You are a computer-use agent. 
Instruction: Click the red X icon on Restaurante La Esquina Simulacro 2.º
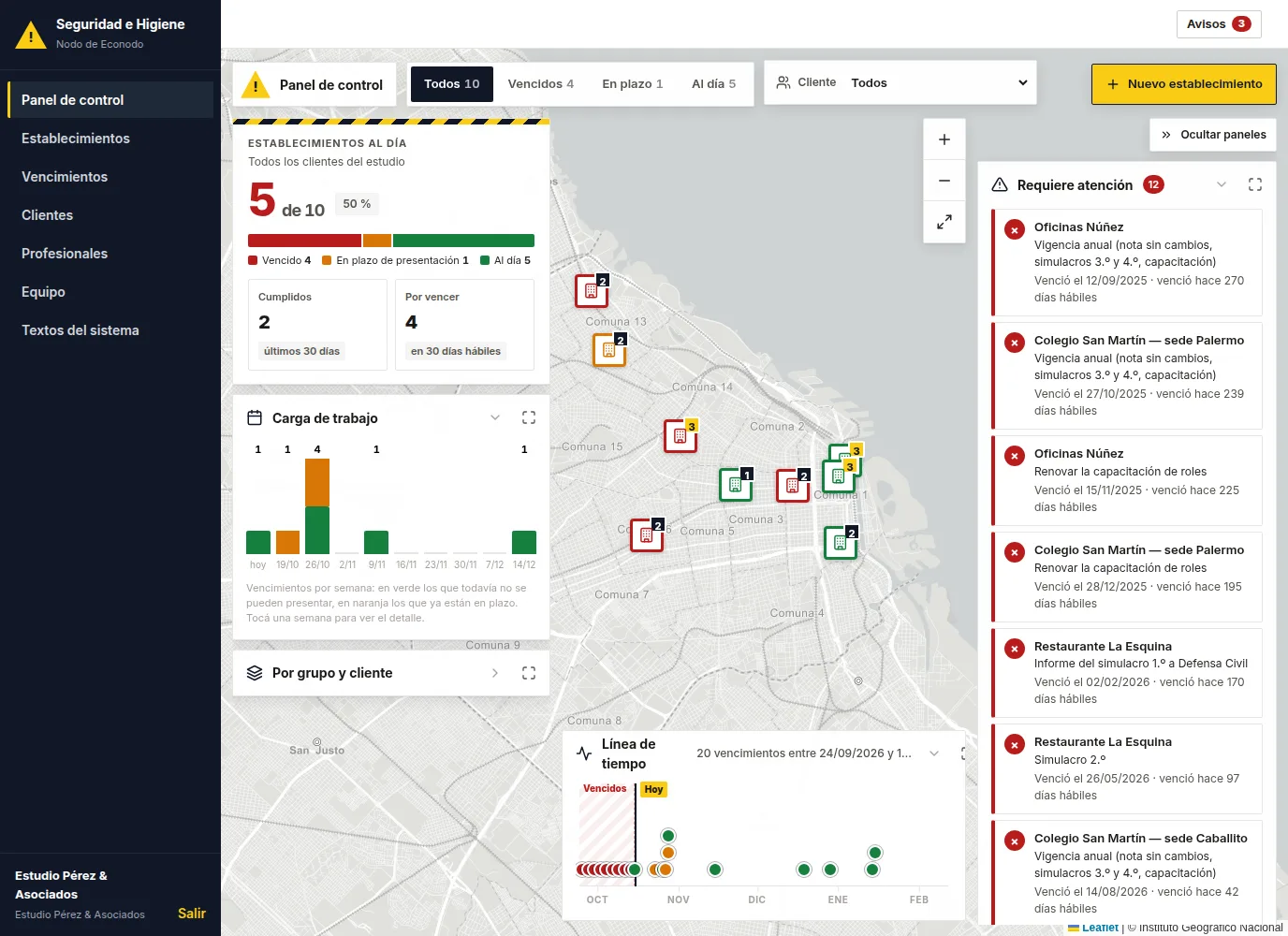pos(1015,745)
